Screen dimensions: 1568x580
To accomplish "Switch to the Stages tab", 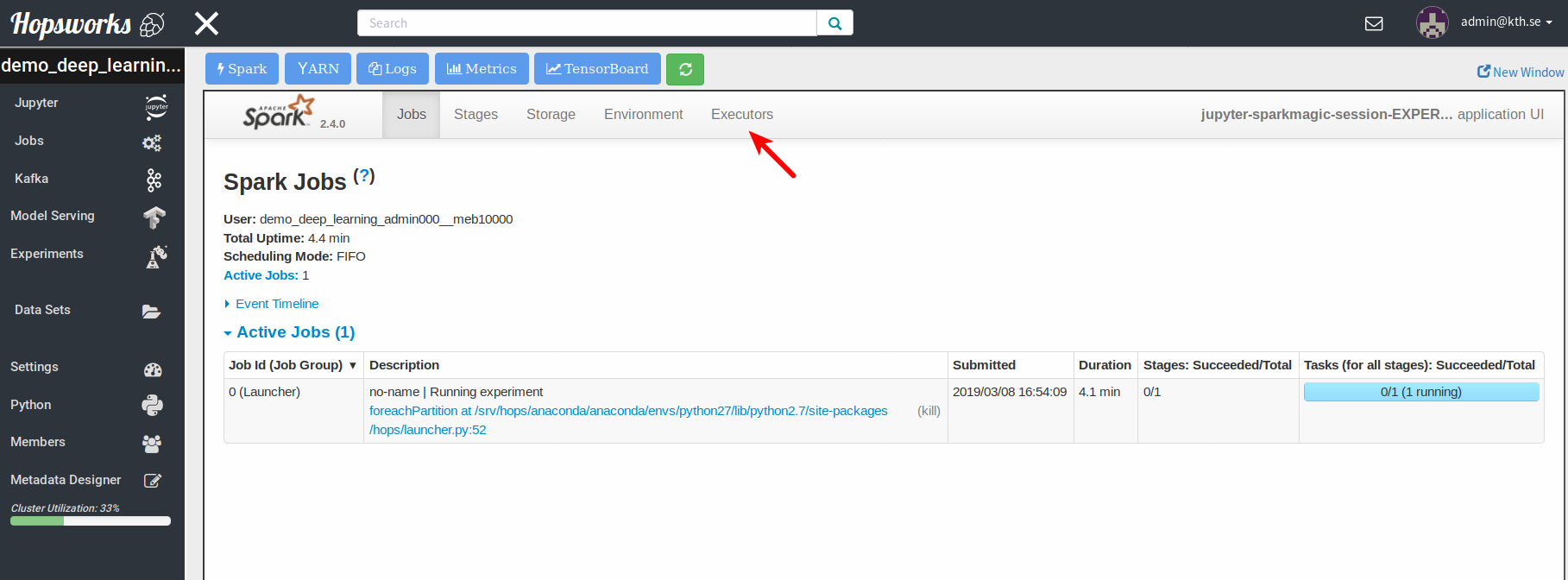I will (475, 114).
